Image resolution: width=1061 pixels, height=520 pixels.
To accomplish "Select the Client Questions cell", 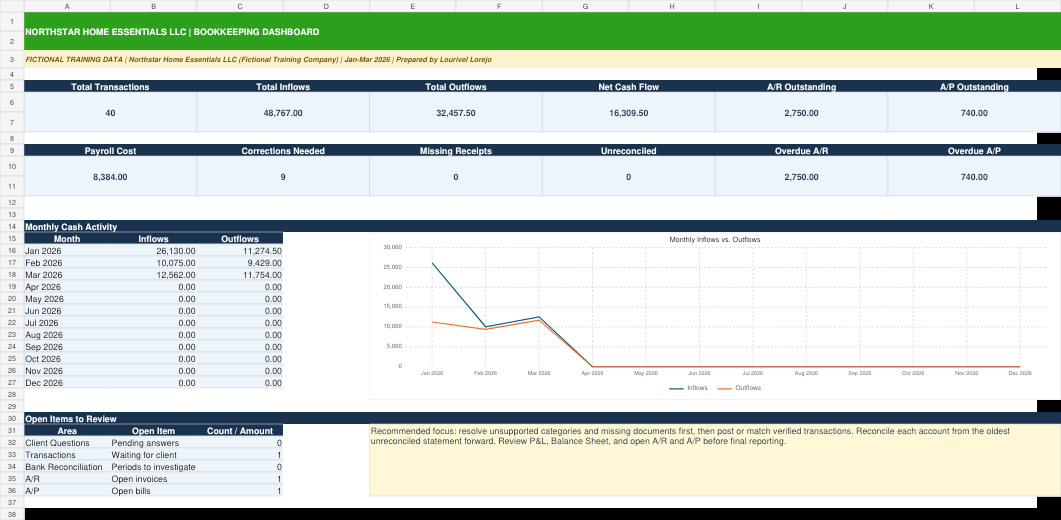I will click(67, 443).
